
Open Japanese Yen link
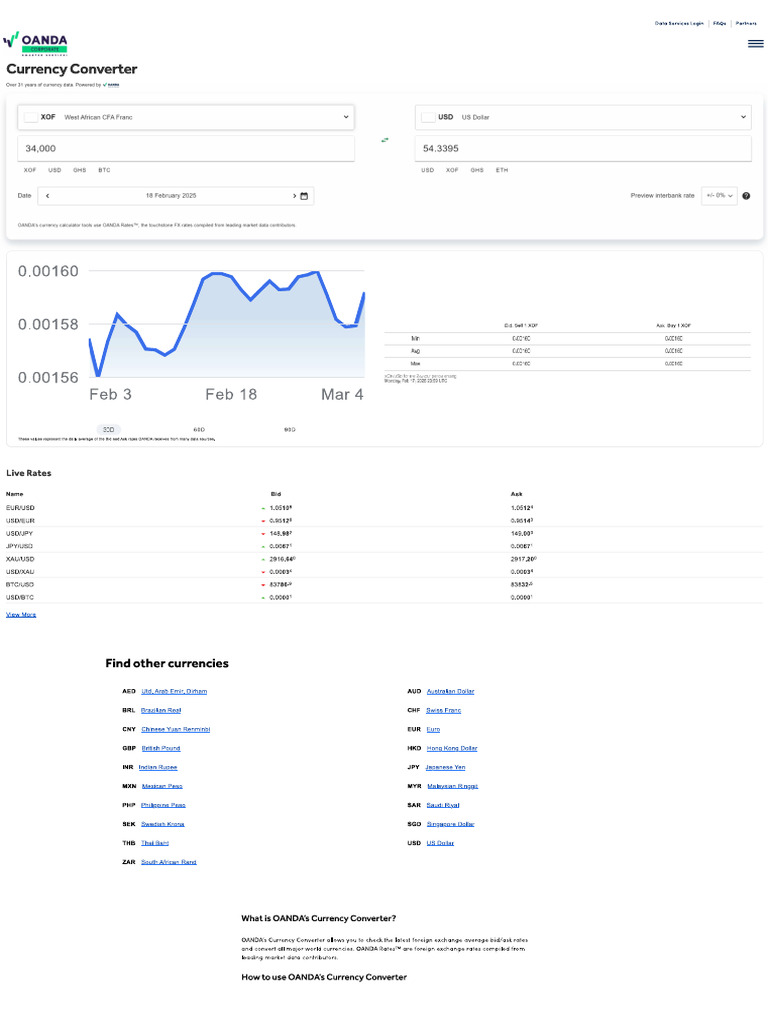click(x=445, y=767)
